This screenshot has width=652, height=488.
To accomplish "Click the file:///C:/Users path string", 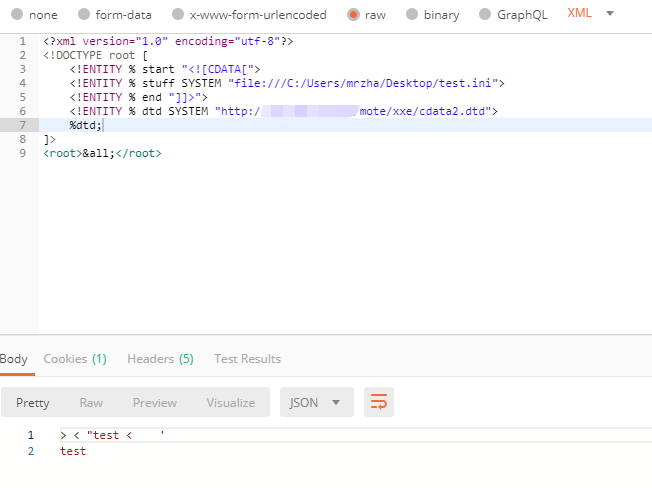I will (363, 83).
